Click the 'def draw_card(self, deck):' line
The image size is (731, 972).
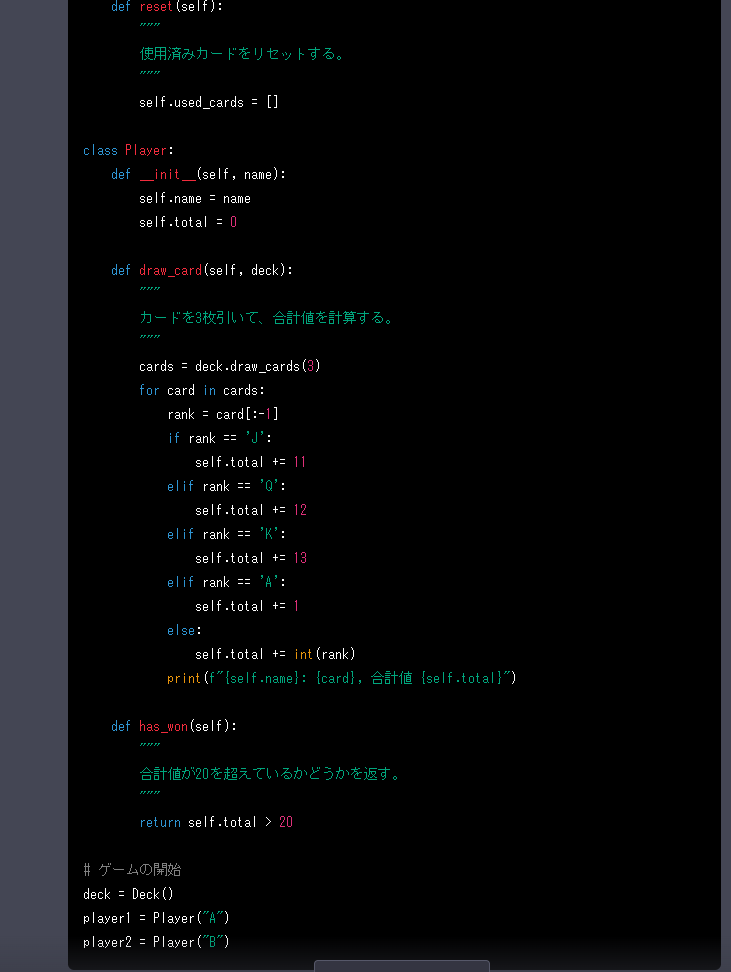pyautogui.click(x=202, y=270)
